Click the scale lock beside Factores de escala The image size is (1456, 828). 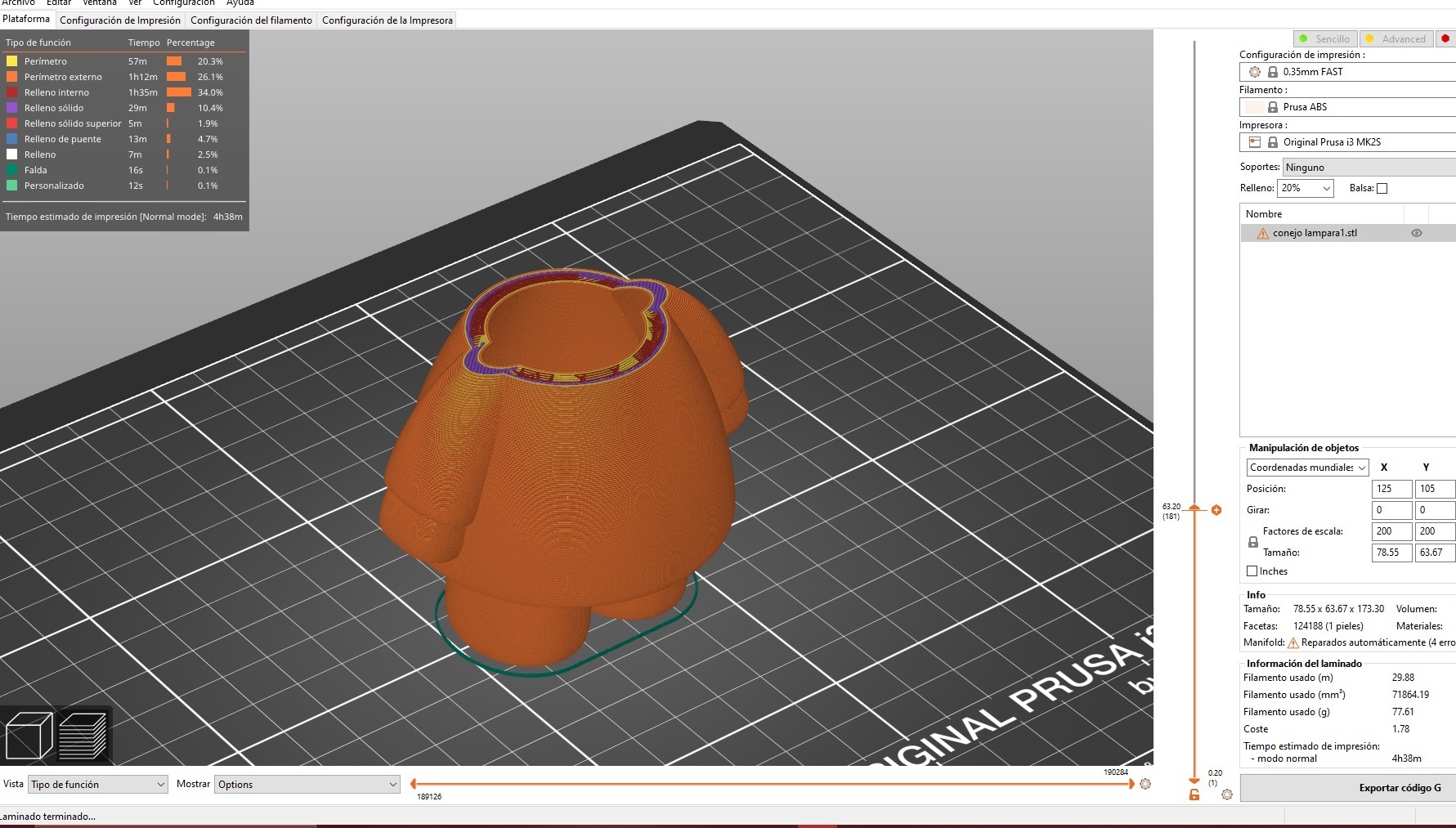[1253, 541]
